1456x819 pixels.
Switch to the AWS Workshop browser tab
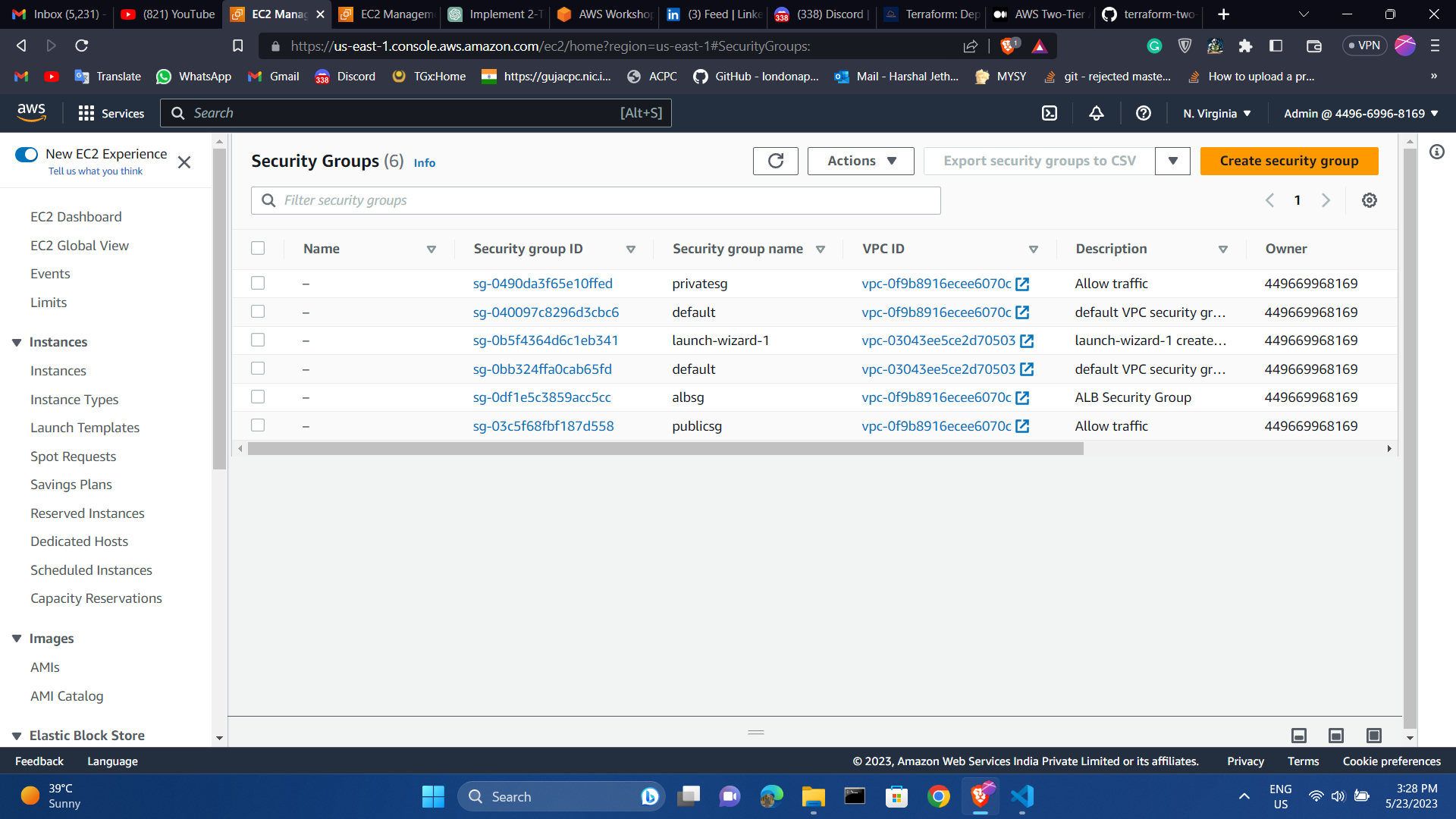click(x=605, y=14)
